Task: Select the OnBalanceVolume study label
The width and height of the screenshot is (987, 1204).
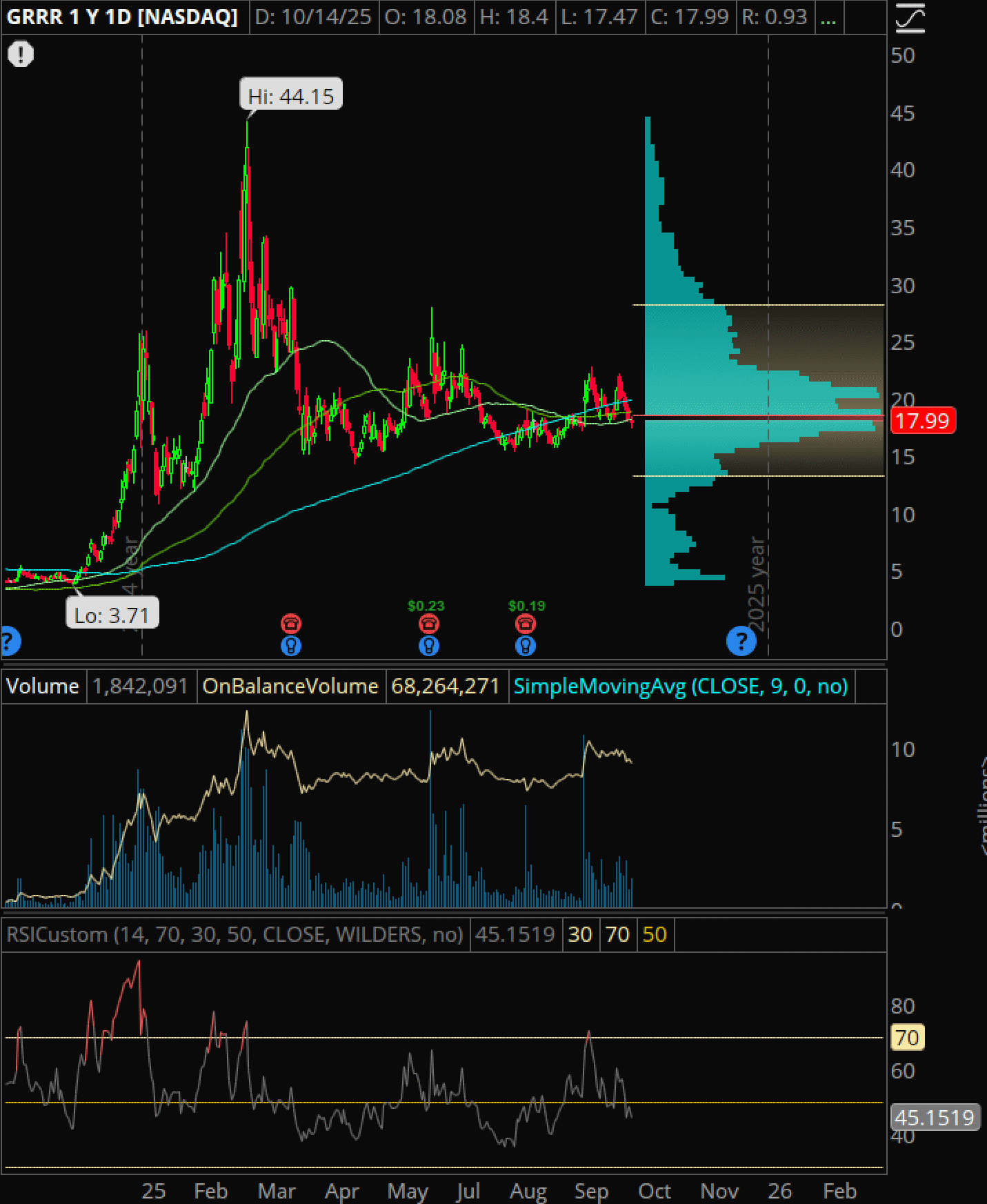Action: pyautogui.click(x=290, y=686)
